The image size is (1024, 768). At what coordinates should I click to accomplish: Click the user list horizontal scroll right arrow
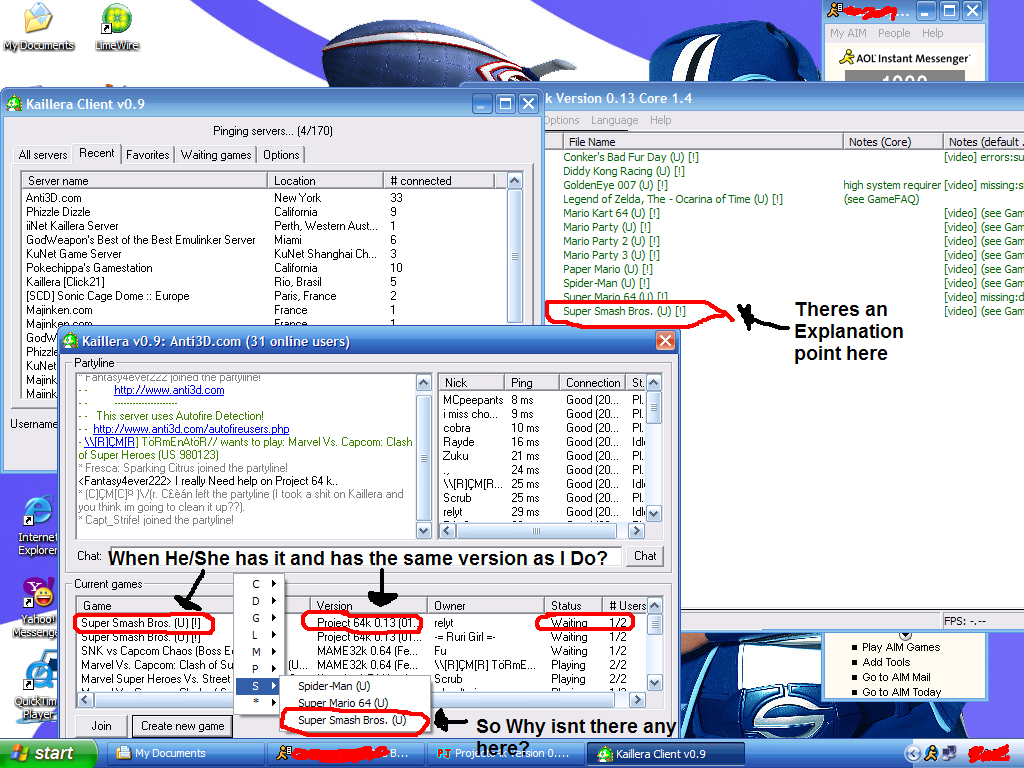click(637, 531)
